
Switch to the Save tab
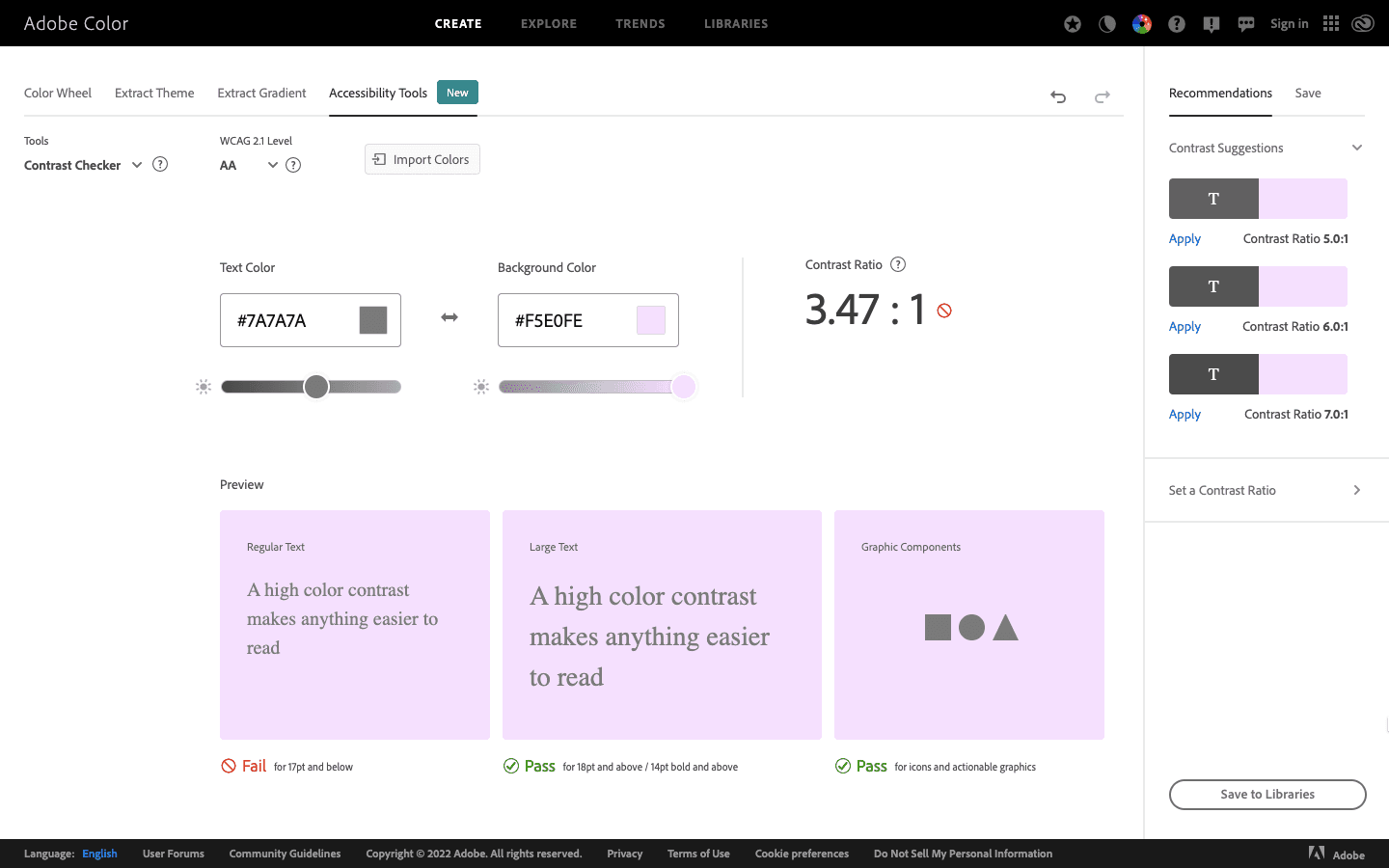(1308, 93)
